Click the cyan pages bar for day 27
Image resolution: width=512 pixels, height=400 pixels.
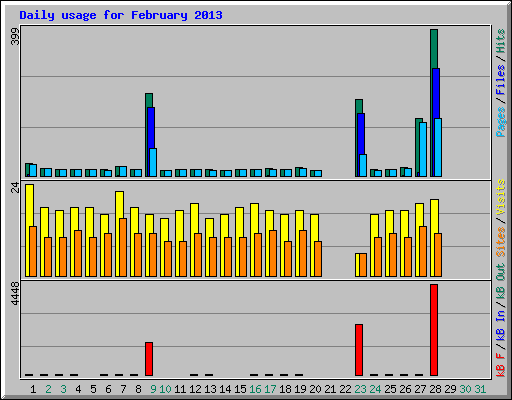(423, 149)
